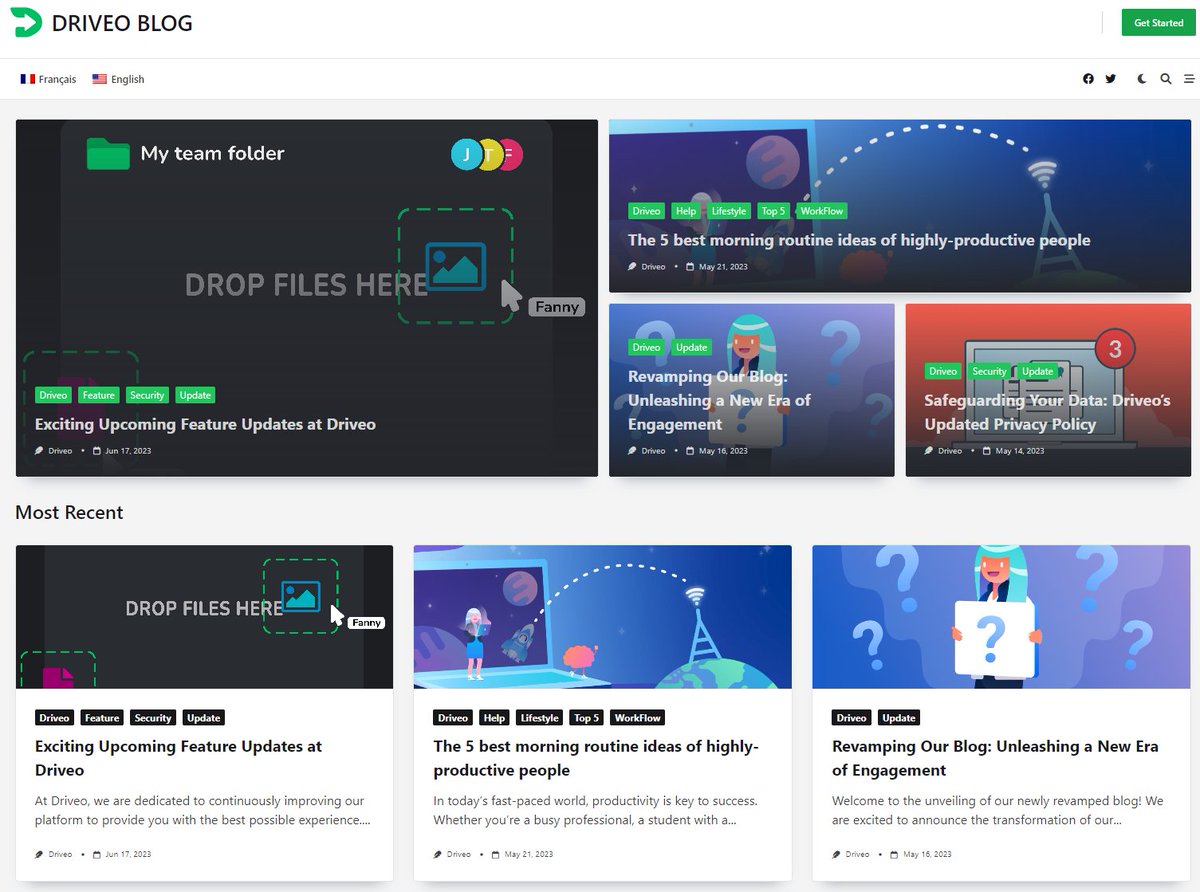Screen dimensions: 1200x892
Task: Open the Facebook icon in the header
Action: [x=1088, y=79]
